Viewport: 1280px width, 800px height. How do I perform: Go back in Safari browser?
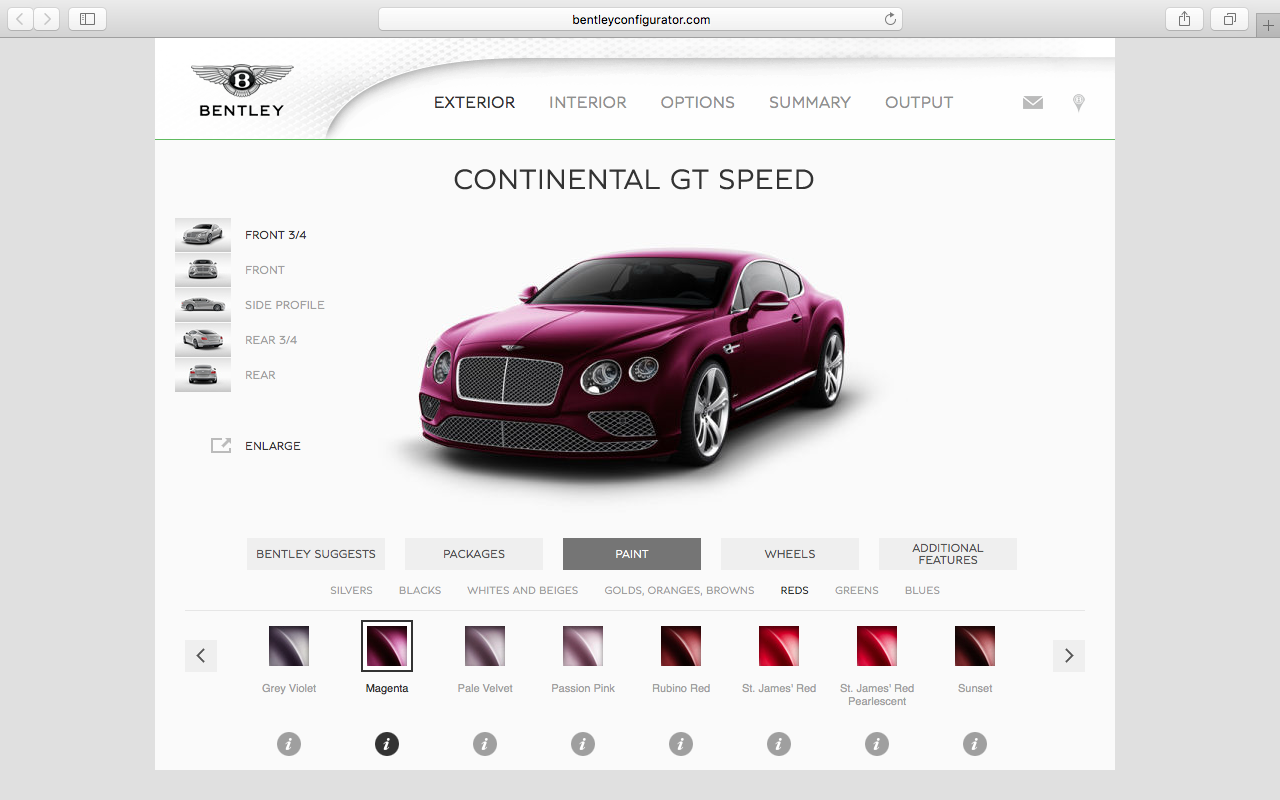(x=21, y=18)
